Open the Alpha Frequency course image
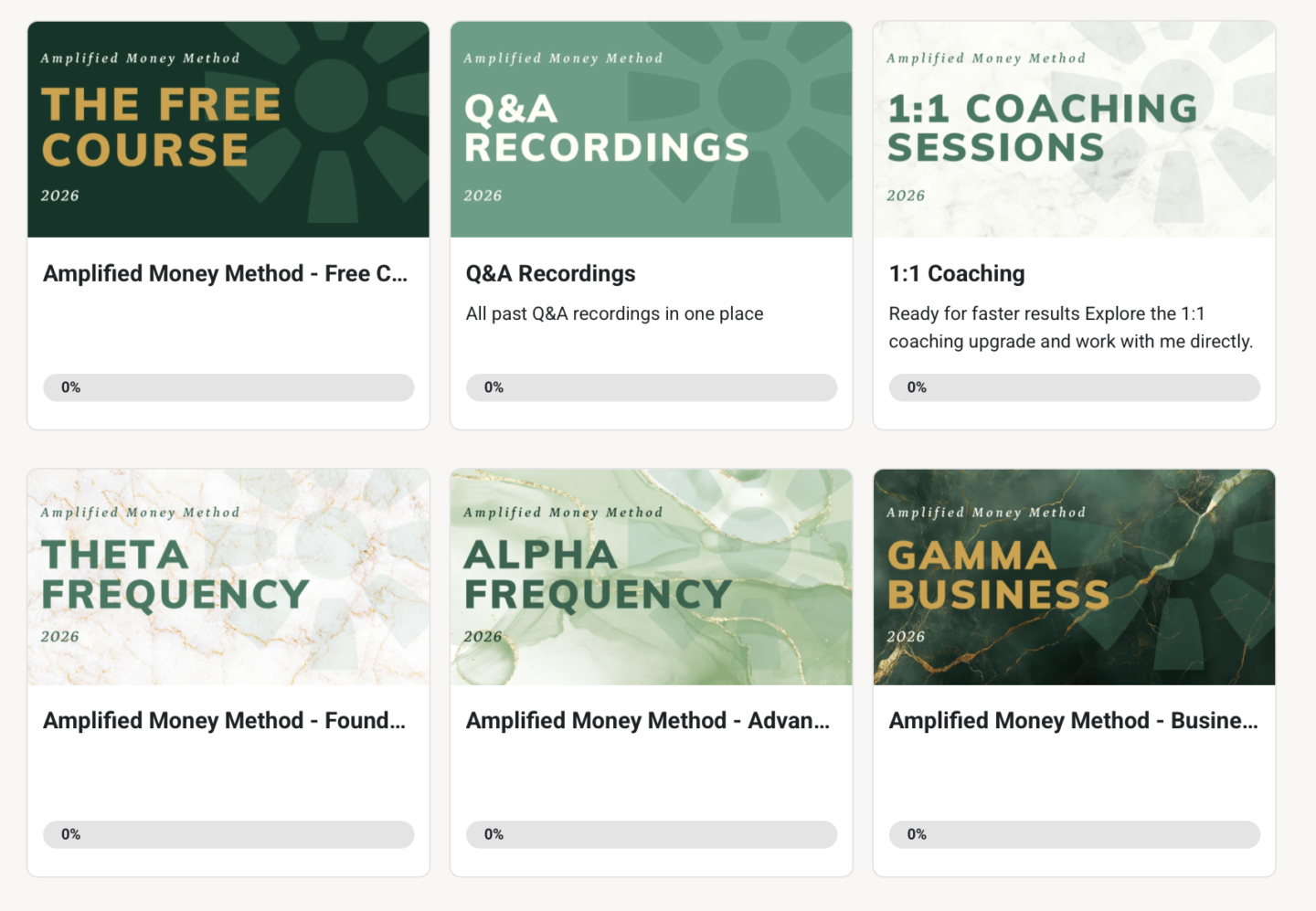The height and width of the screenshot is (911, 1316). pyautogui.click(x=651, y=577)
